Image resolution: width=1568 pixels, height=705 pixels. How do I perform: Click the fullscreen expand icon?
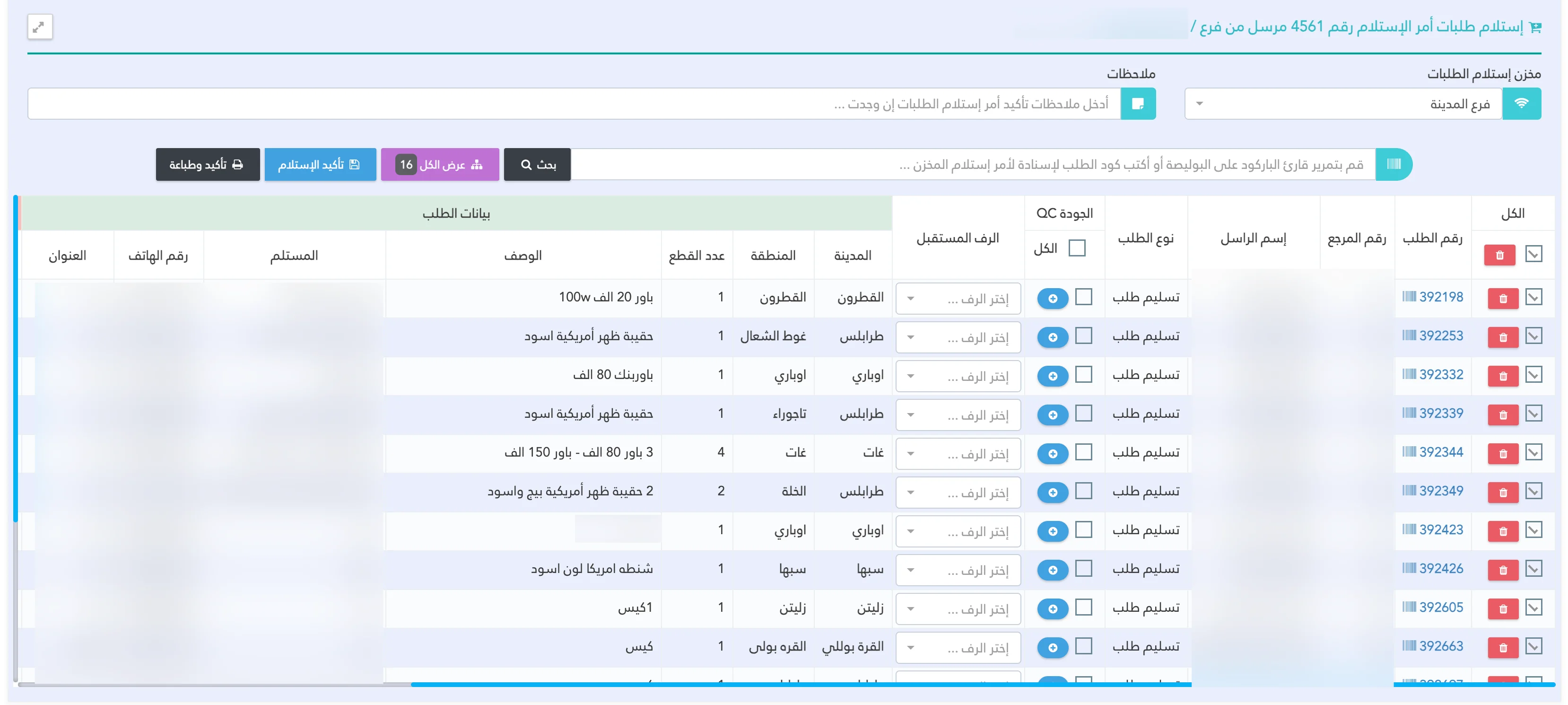40,27
